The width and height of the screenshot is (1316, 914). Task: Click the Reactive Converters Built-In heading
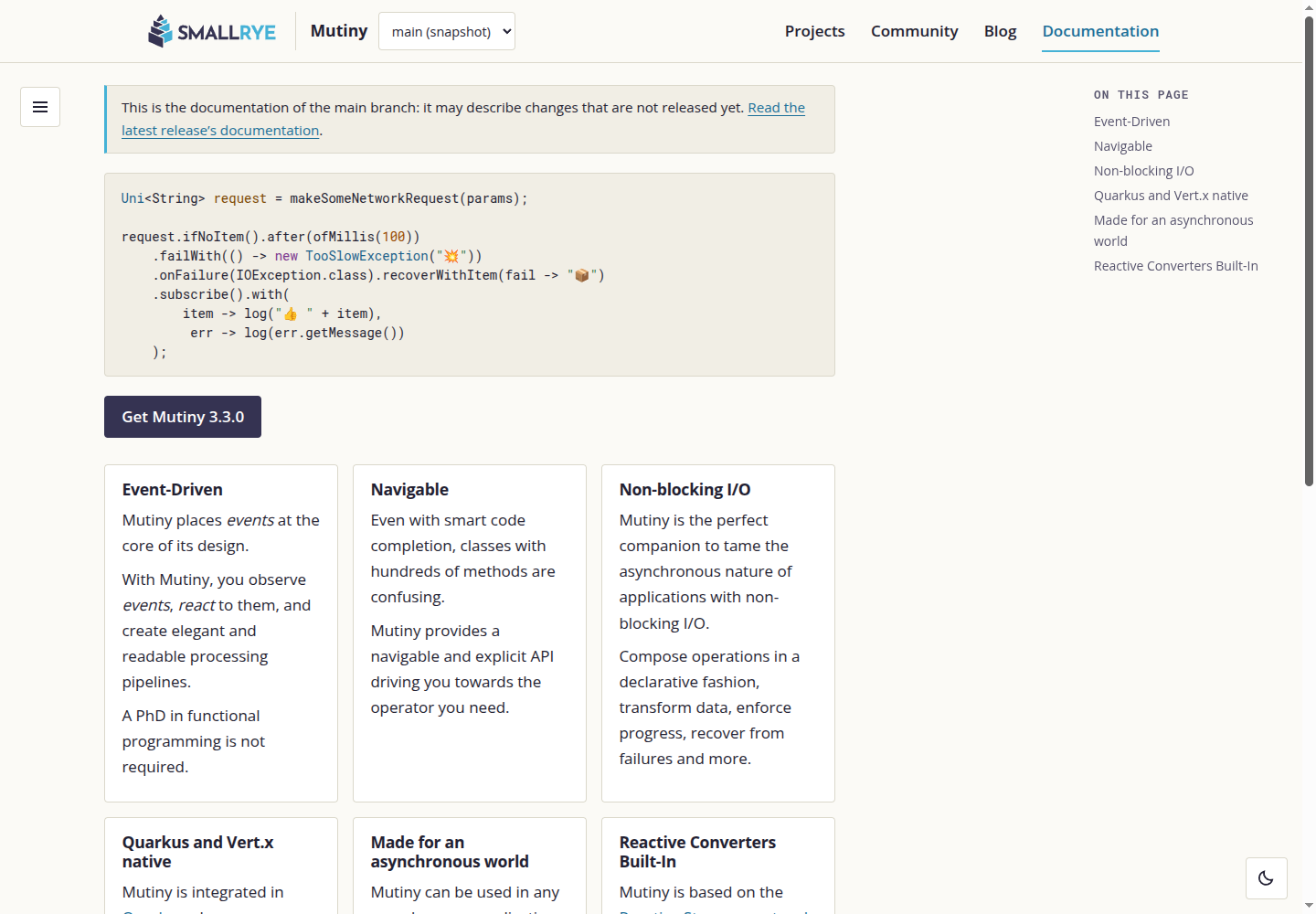697,852
